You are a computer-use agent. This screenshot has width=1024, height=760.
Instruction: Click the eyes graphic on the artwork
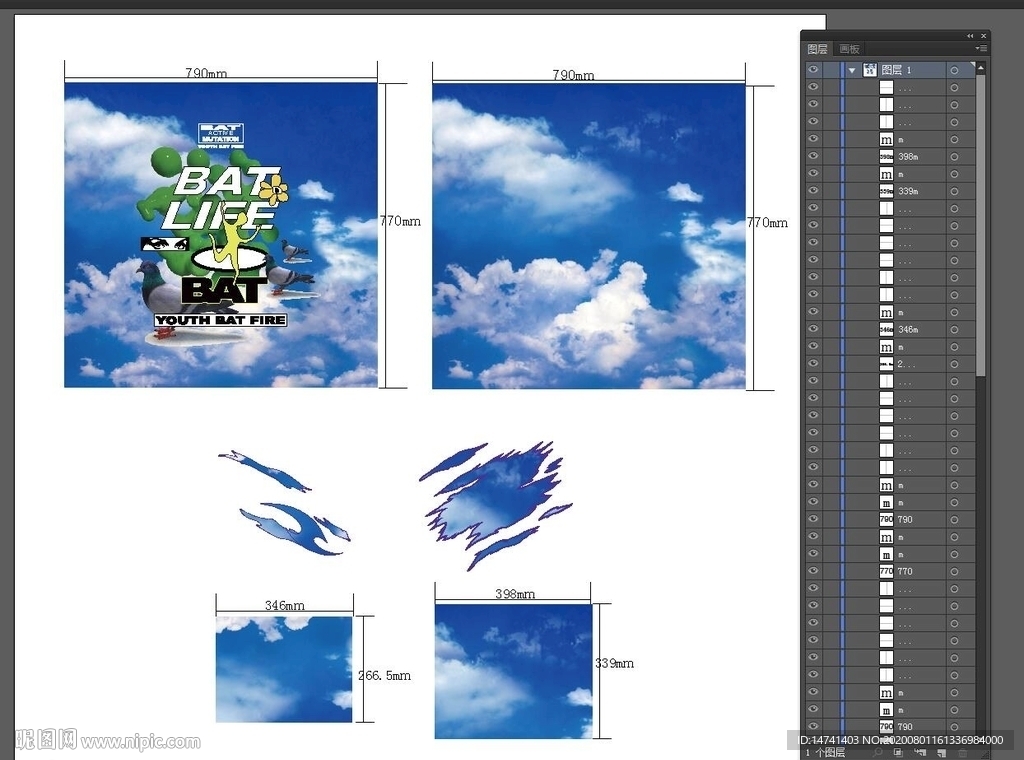pyautogui.click(x=165, y=244)
